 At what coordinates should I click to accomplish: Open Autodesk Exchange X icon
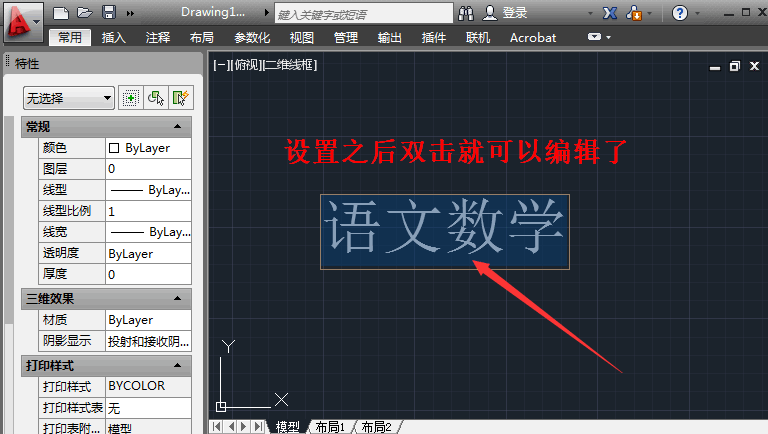click(610, 13)
